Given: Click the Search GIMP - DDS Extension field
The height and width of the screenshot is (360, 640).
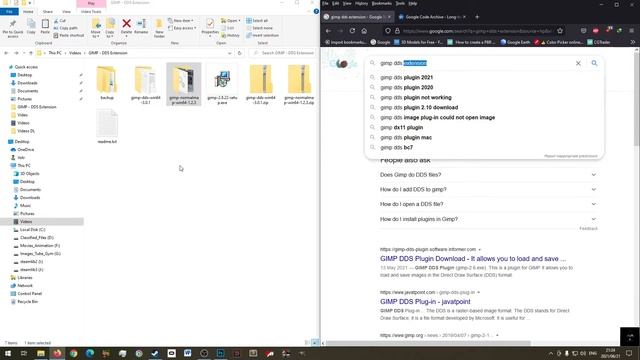Looking at the screenshot, I should pos(284,53).
